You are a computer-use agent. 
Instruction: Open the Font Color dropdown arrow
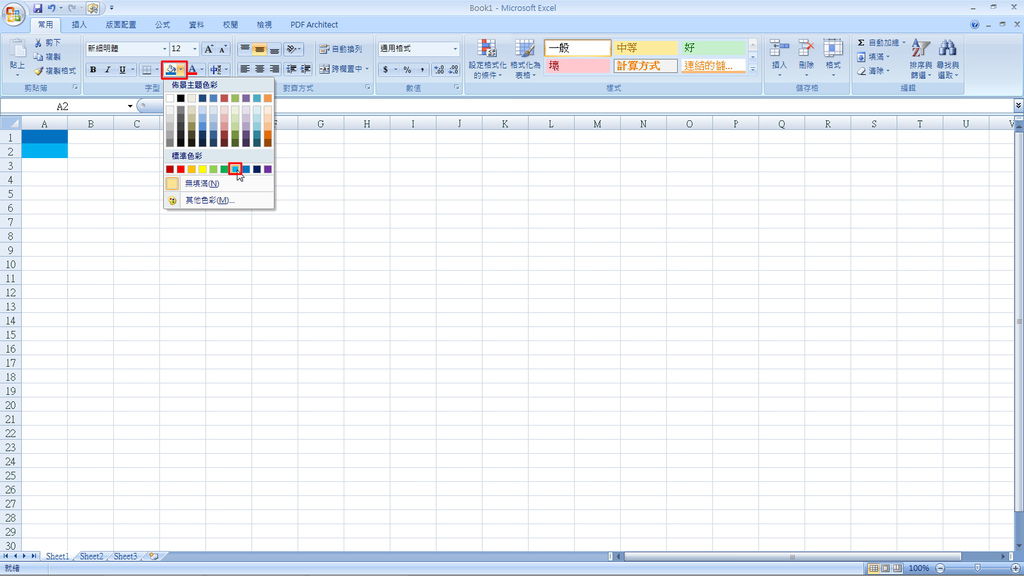(x=202, y=69)
